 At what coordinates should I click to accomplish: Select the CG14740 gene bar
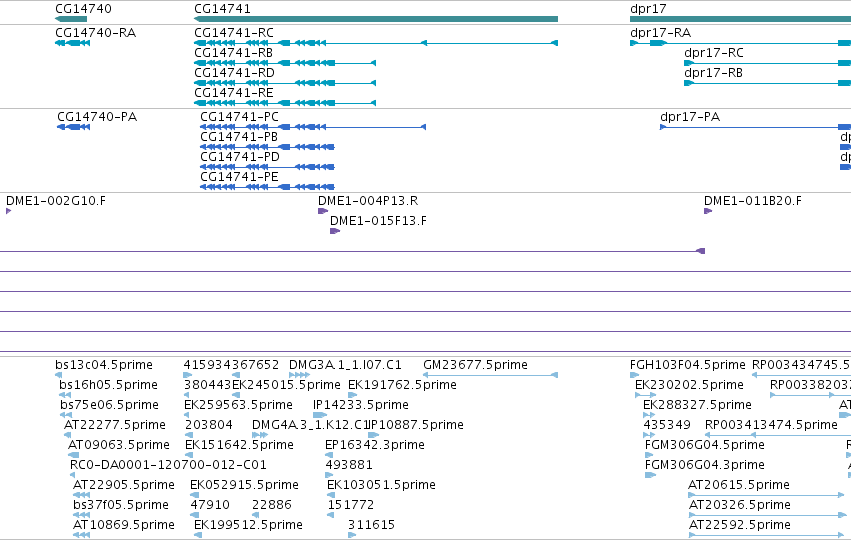(71, 19)
